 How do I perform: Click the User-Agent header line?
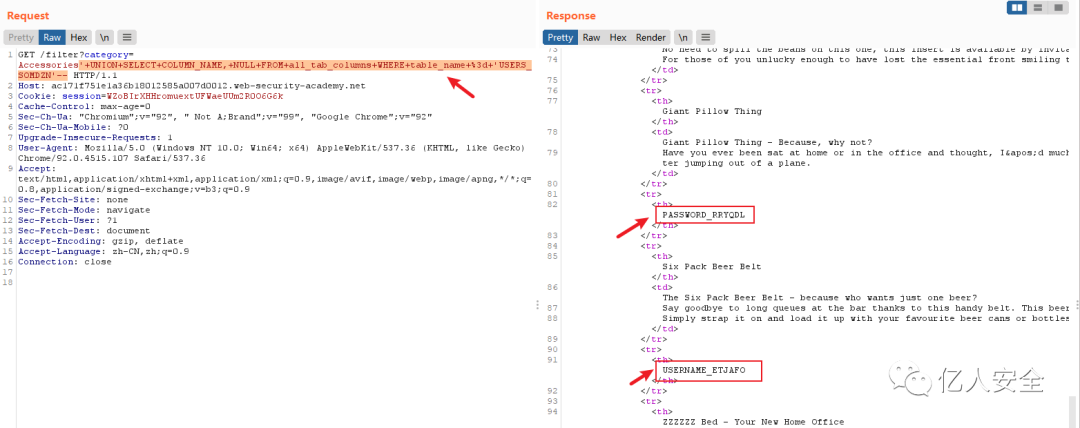tap(272, 147)
